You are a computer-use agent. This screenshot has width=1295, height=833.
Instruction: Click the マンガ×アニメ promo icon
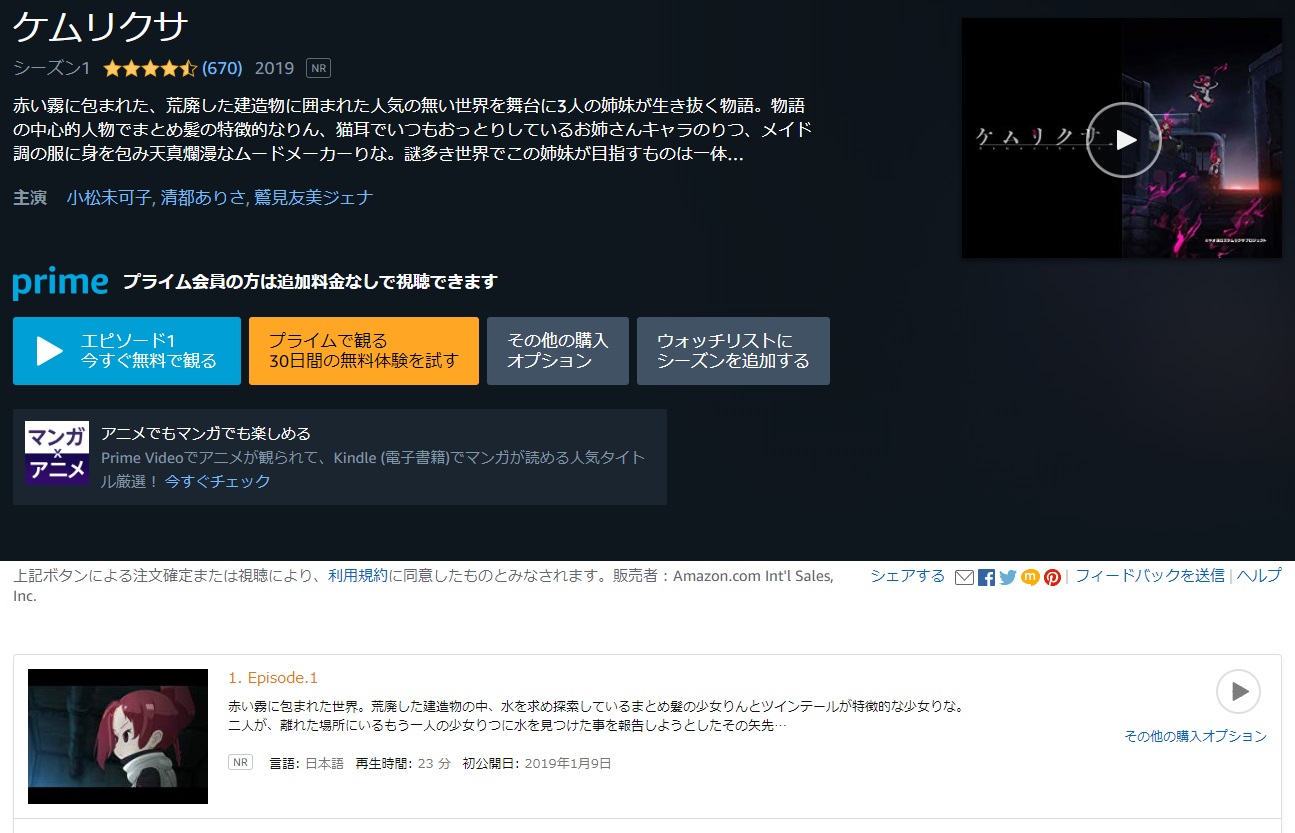[x=57, y=453]
